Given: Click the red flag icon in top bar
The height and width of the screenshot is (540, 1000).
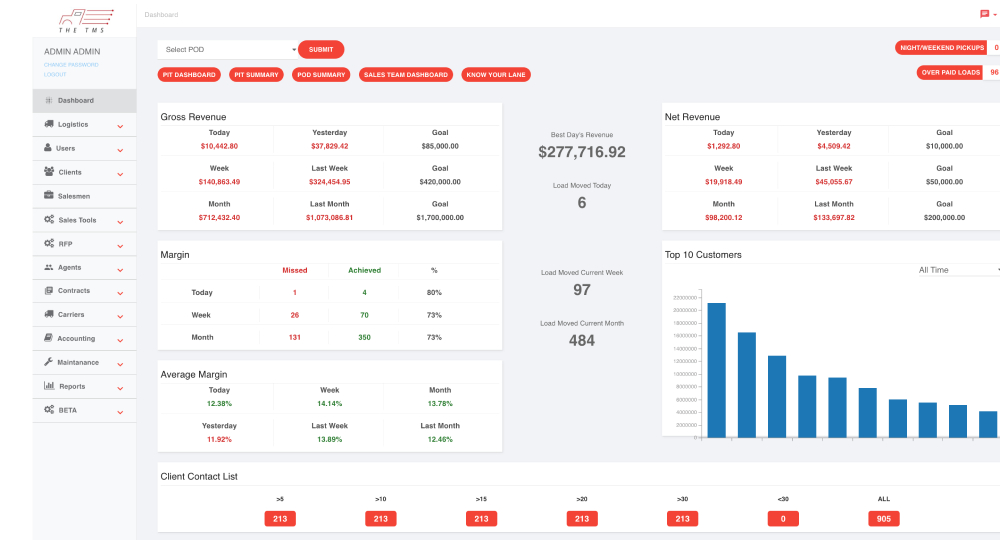Looking at the screenshot, I should pyautogui.click(x=985, y=14).
